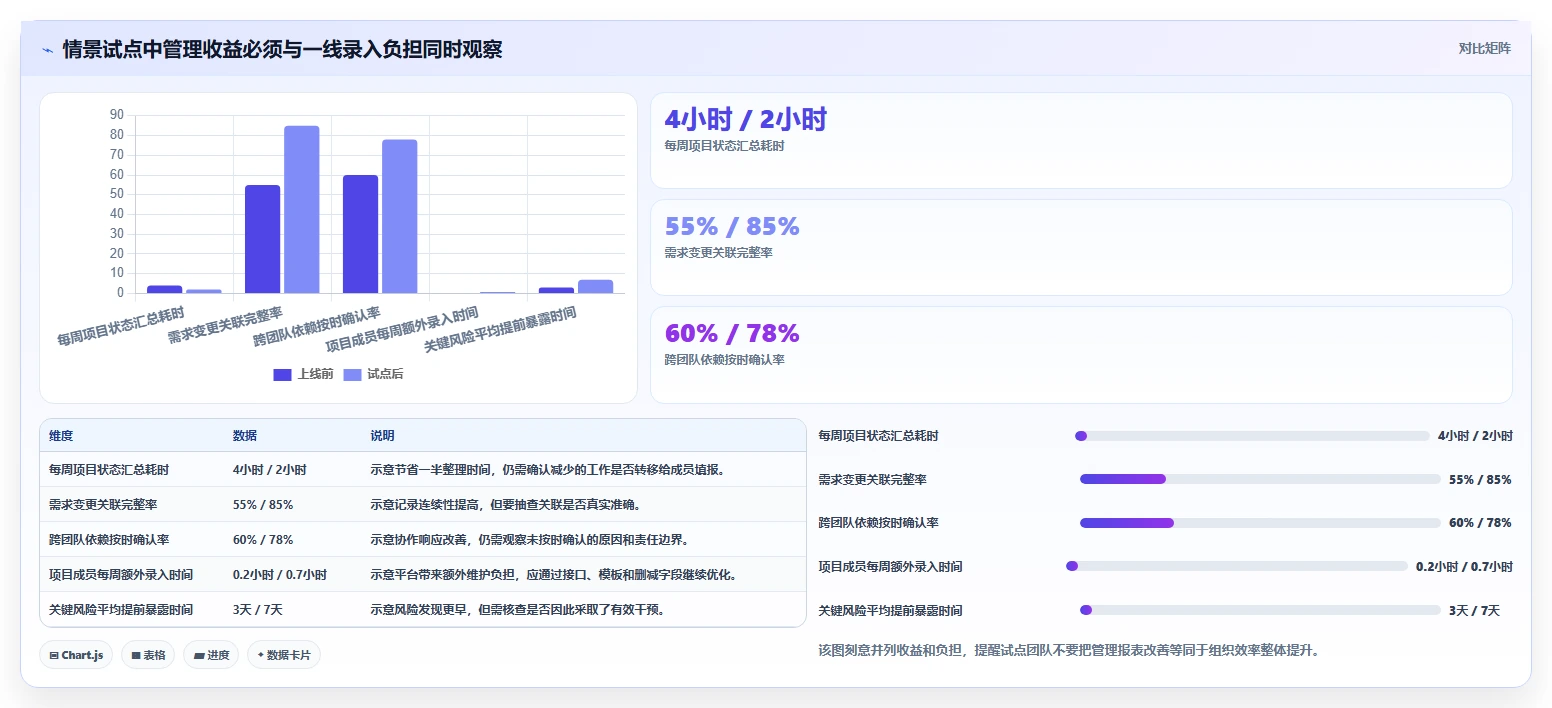1552x708 pixels.
Task: Click the 上线前 bar for 需求变更关联完整率
Action: click(x=263, y=239)
